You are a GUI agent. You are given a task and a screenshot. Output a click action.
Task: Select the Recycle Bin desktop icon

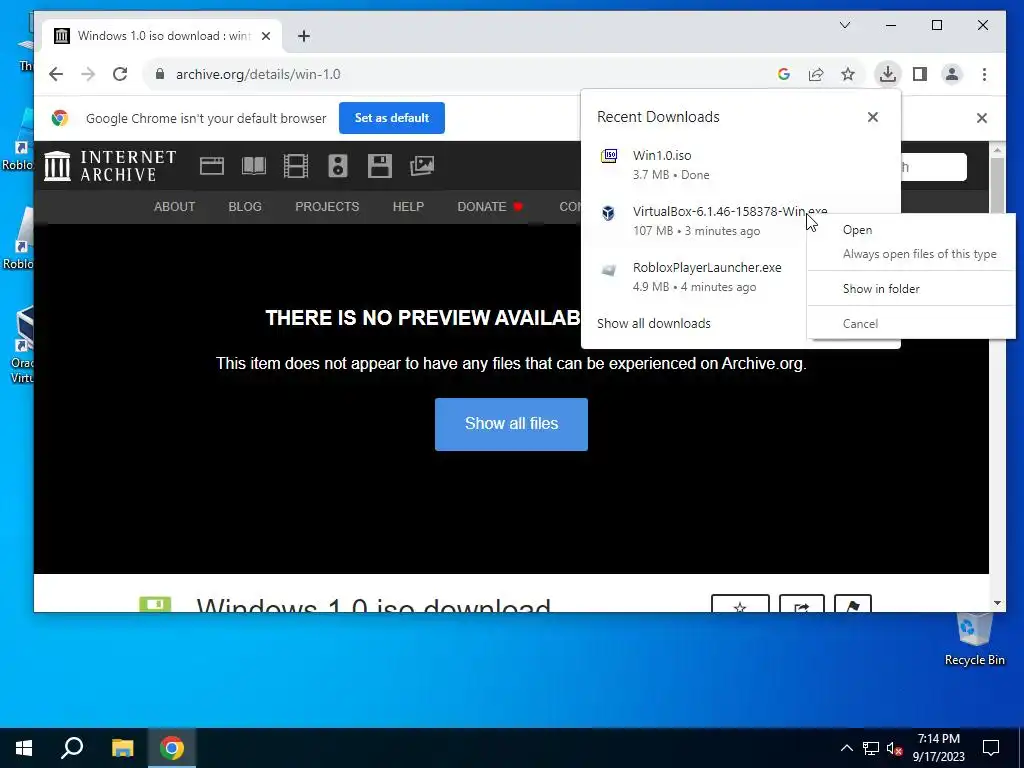pos(974,640)
